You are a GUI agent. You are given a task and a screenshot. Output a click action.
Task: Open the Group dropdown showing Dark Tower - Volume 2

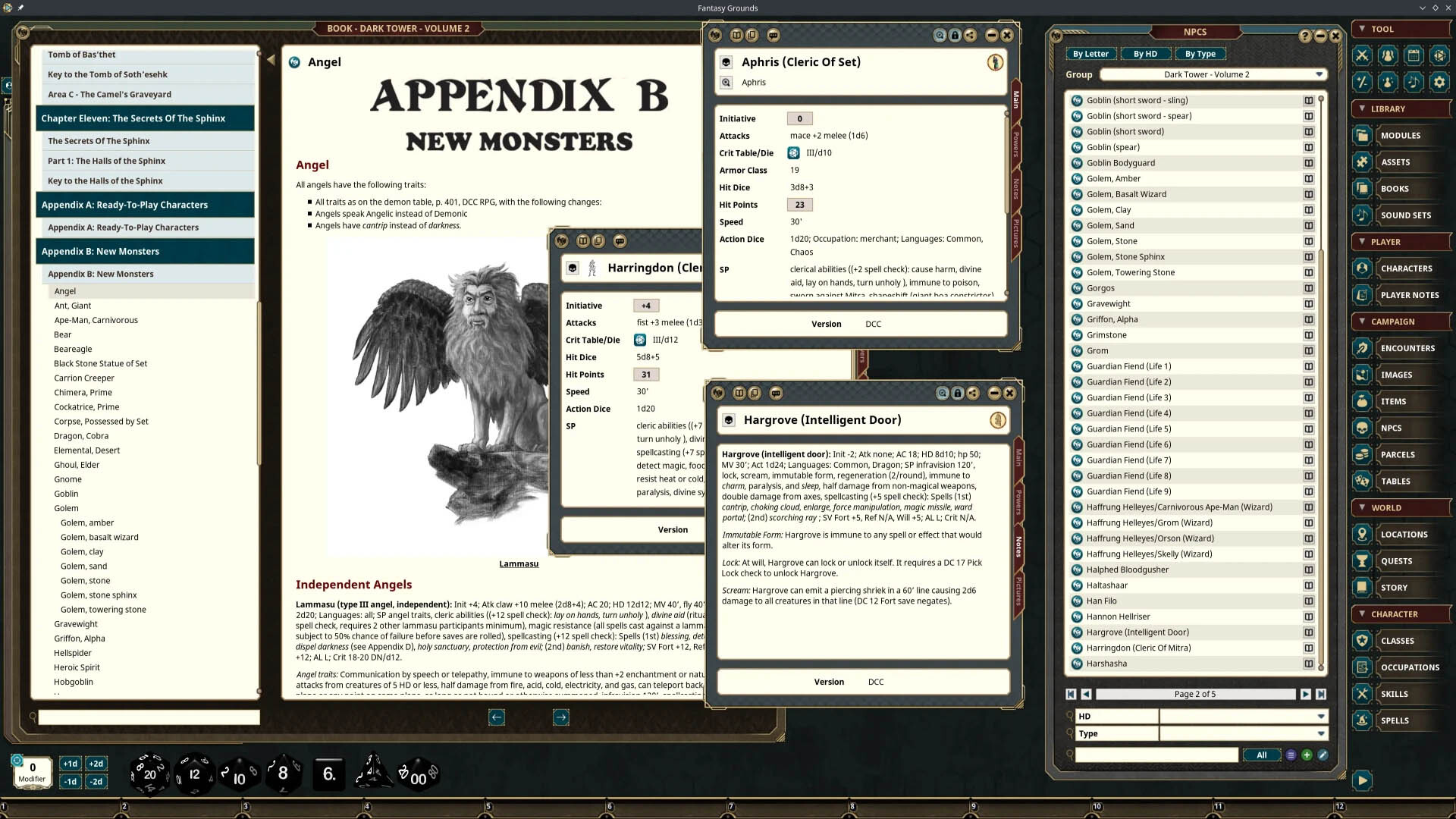click(1211, 74)
